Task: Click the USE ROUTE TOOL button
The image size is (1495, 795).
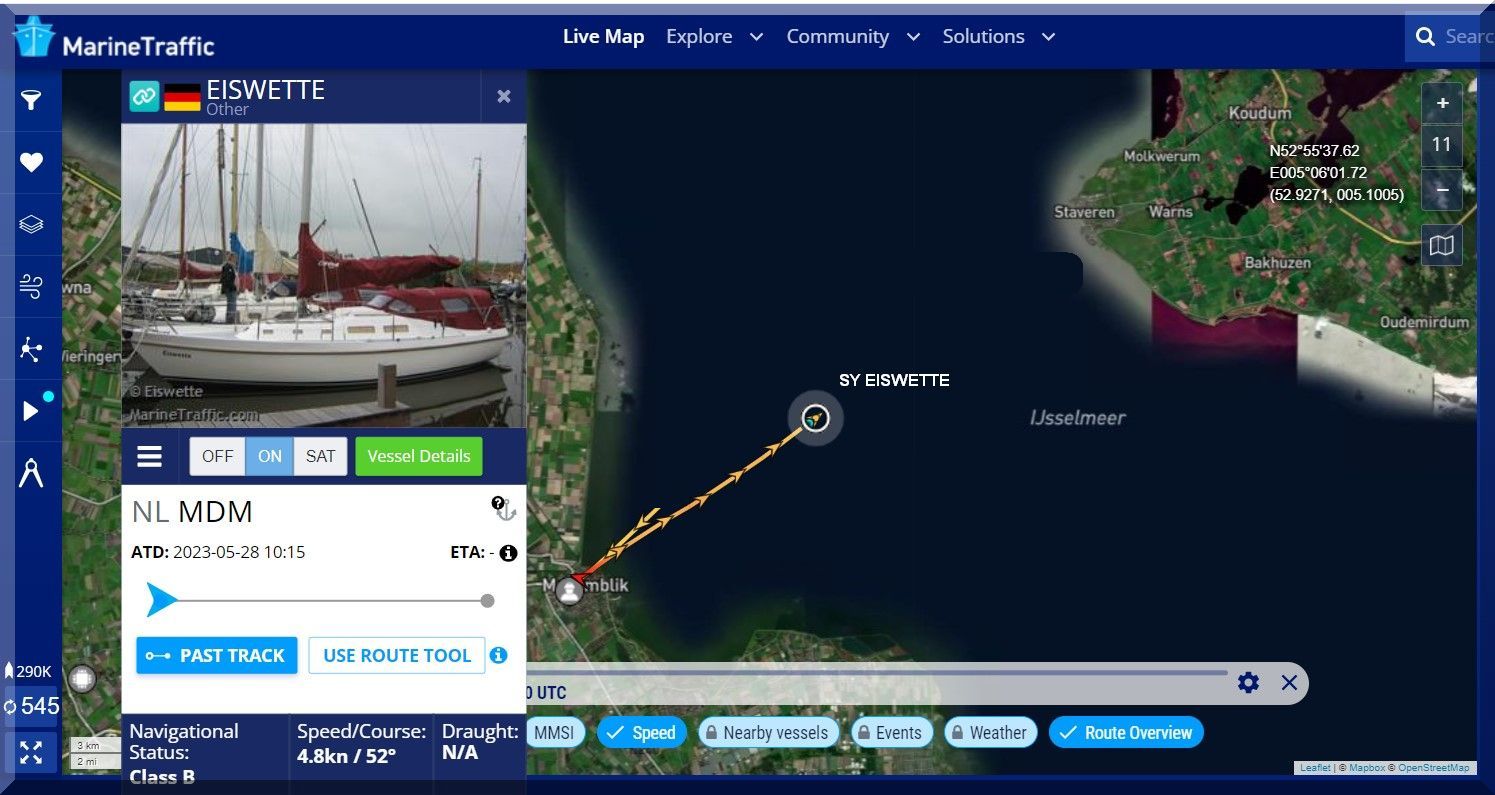Action: click(x=397, y=656)
